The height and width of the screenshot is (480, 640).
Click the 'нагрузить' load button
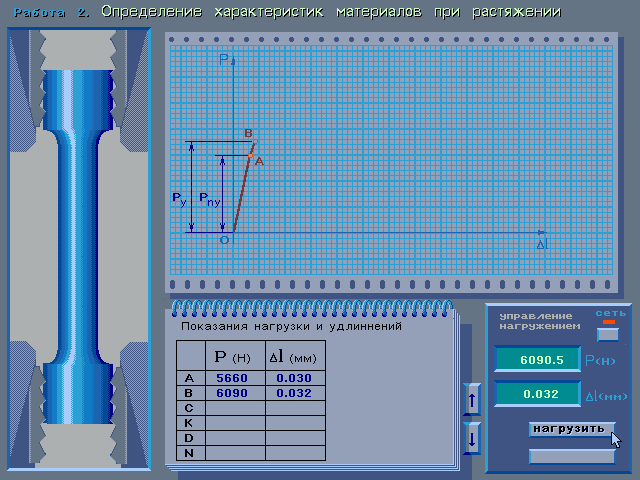(572, 429)
